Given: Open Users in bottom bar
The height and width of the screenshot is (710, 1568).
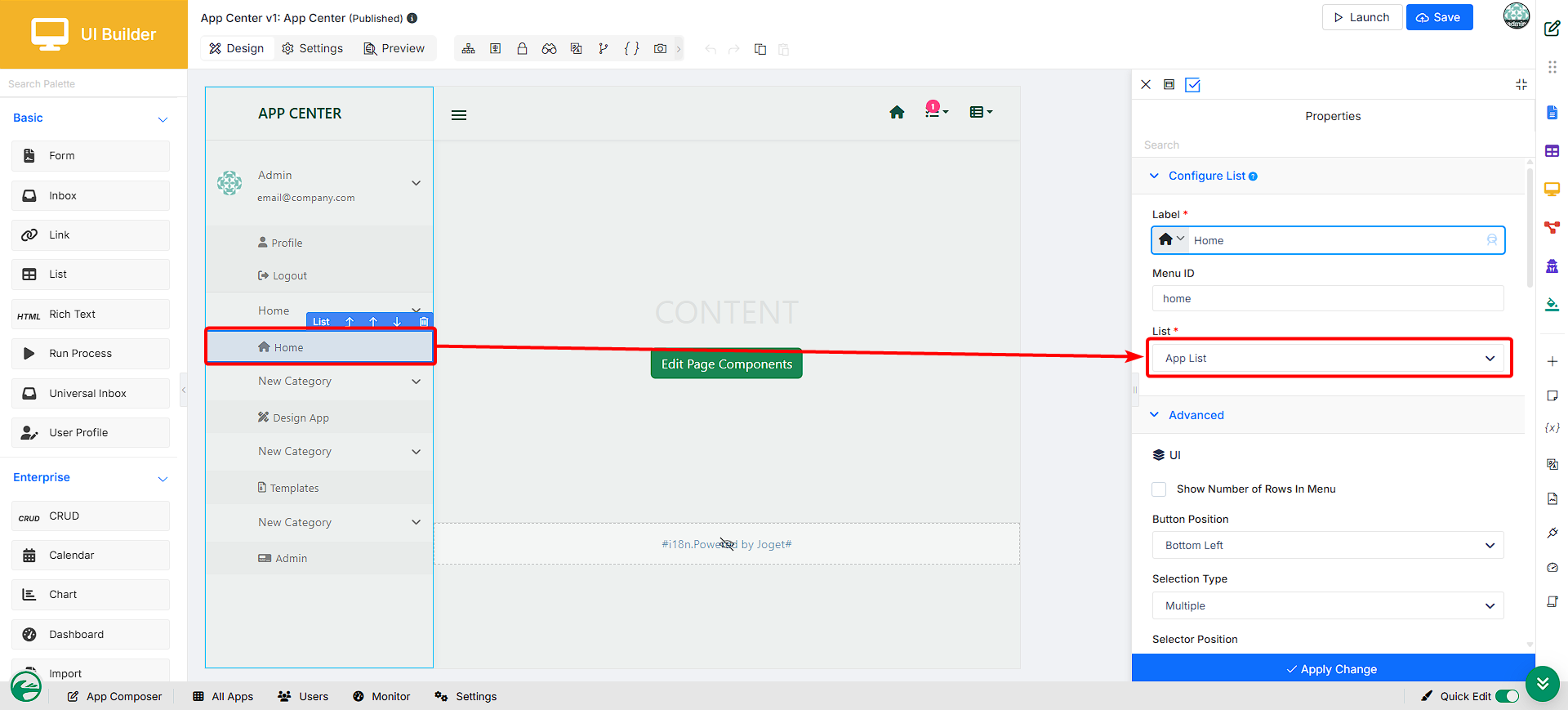Looking at the screenshot, I should (x=303, y=696).
